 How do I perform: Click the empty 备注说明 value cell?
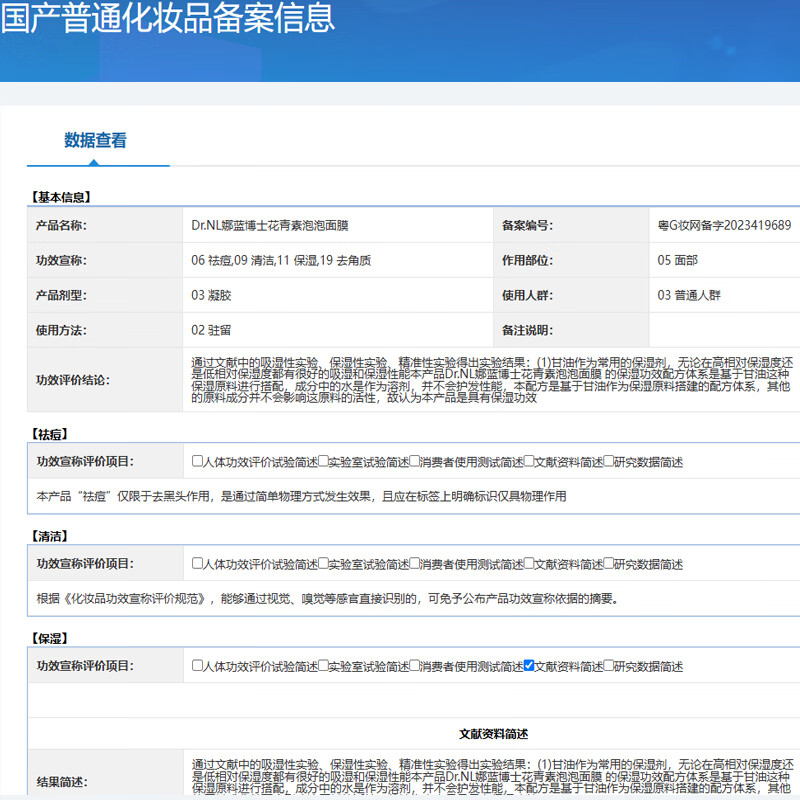point(724,330)
